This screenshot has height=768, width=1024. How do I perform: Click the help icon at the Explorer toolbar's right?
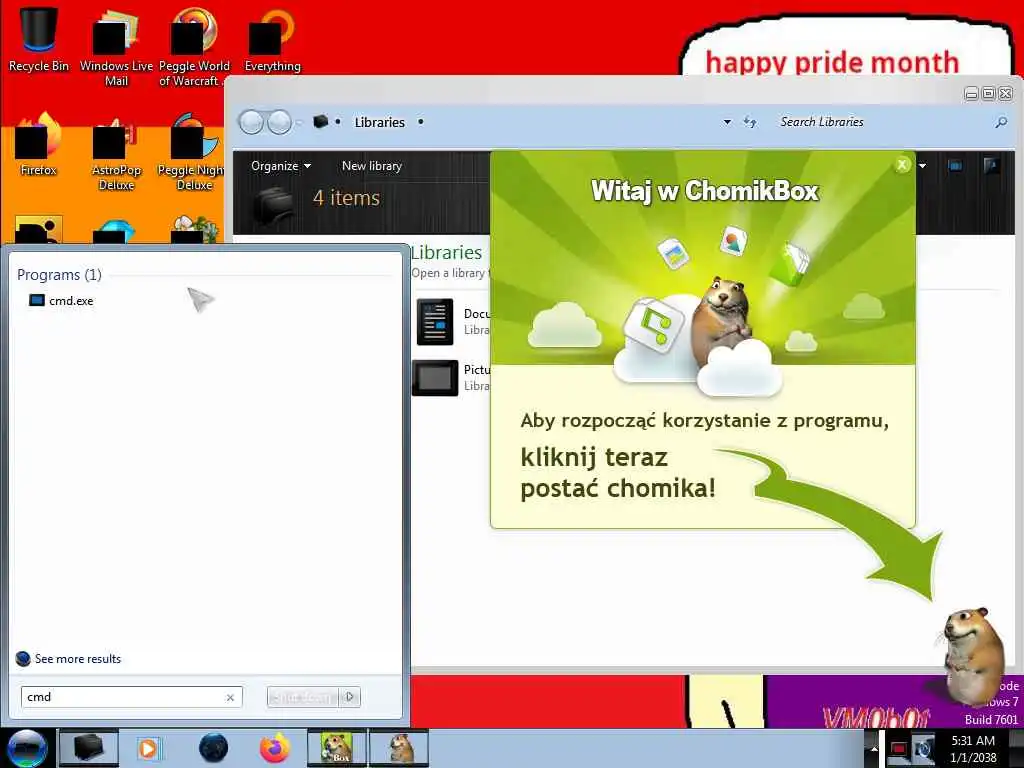pos(991,166)
